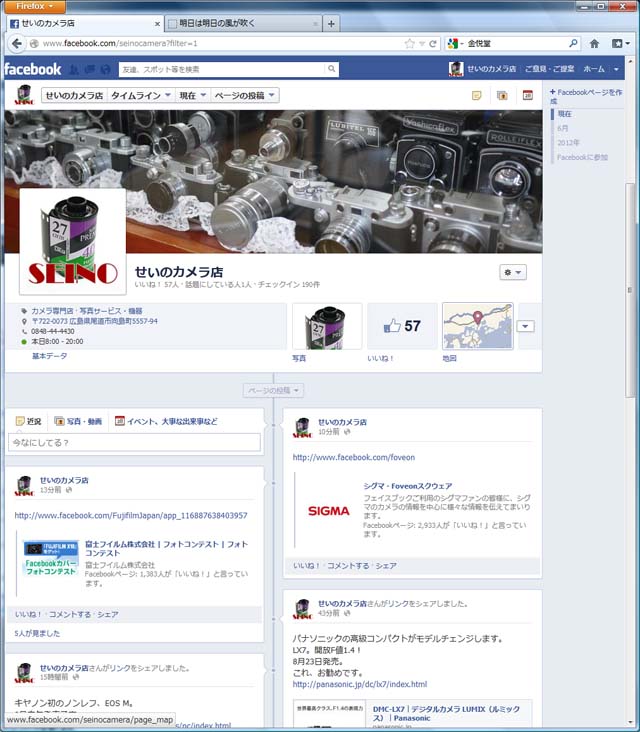This screenshot has width=640, height=732.
Task: Open the タイムライン dropdown
Action: (x=141, y=96)
